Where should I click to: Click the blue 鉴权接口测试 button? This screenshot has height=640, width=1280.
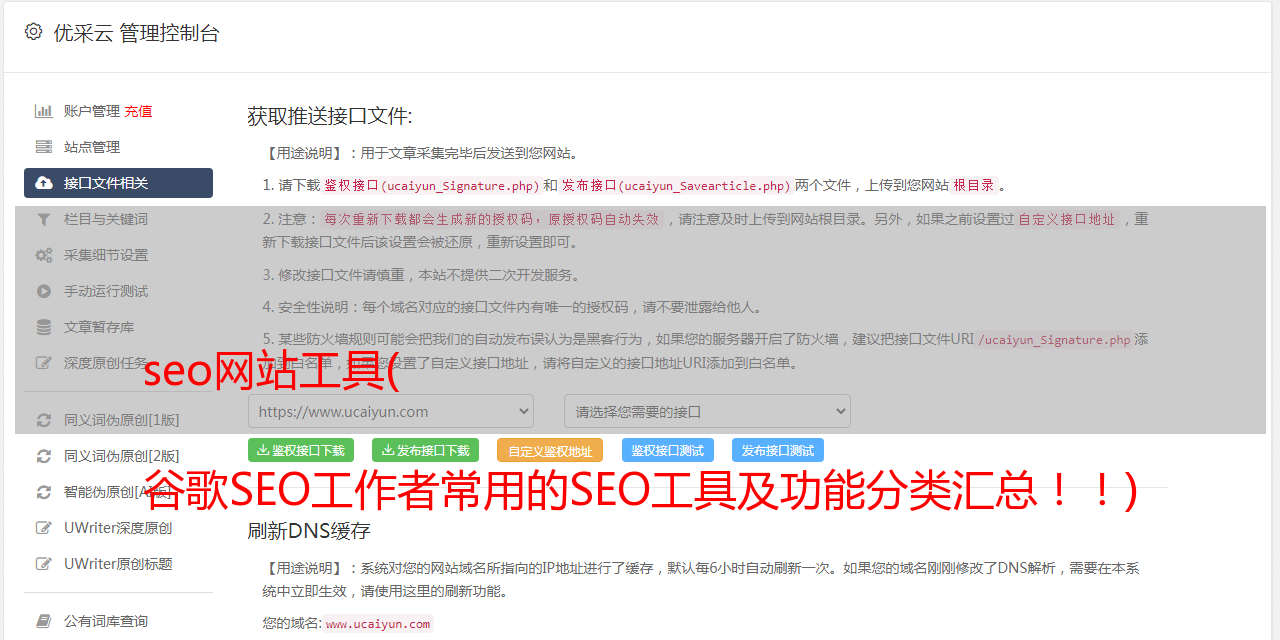point(668,450)
